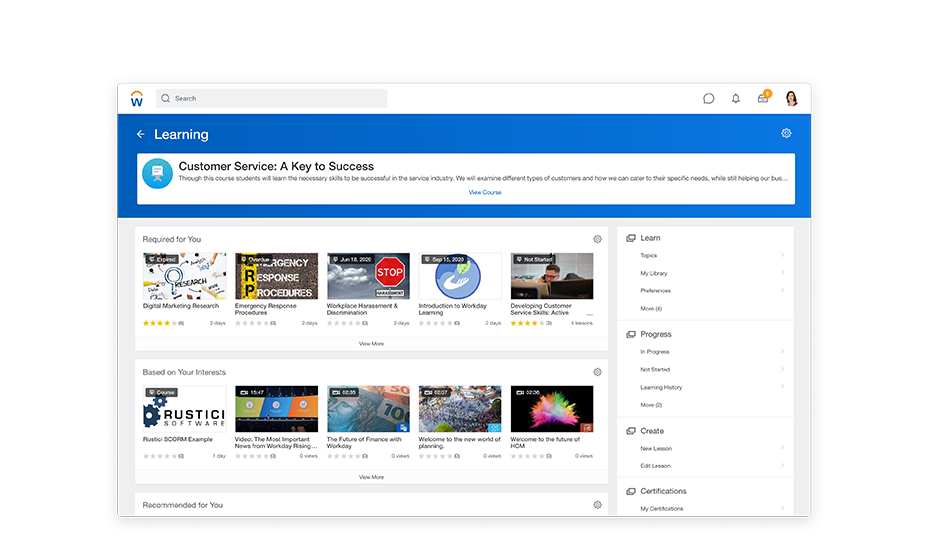The width and height of the screenshot is (928, 536).
Task: Open the user profile avatar
Action: [x=791, y=98]
